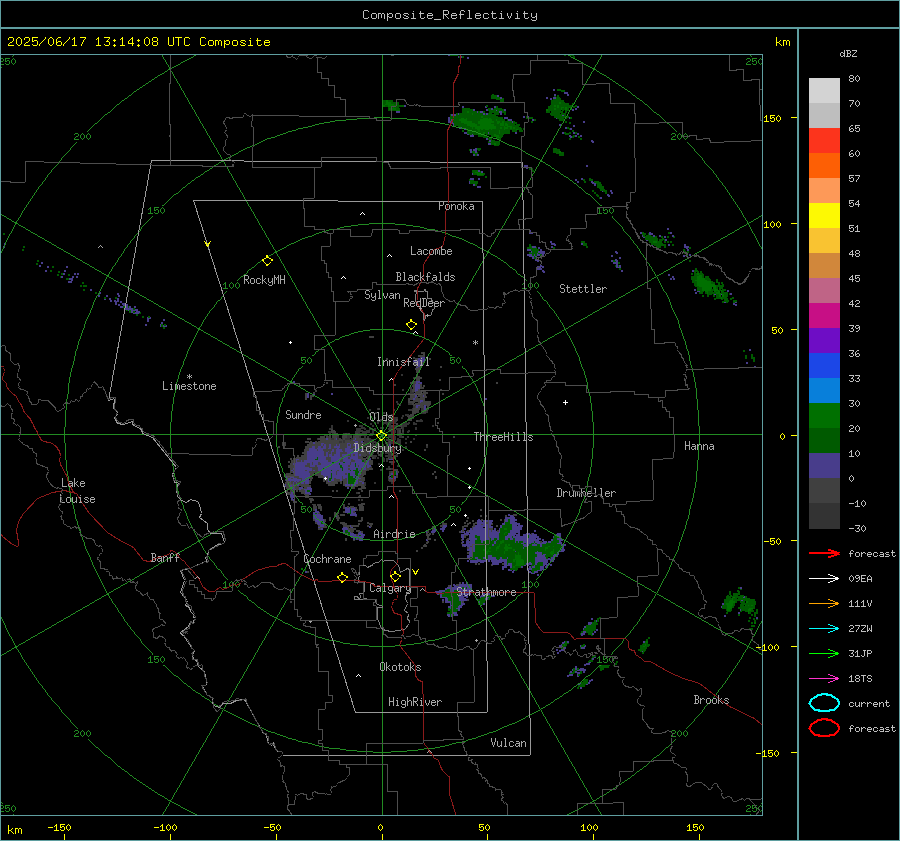Click the Blackfalds label
900x841 pixels.
[x=425, y=277]
